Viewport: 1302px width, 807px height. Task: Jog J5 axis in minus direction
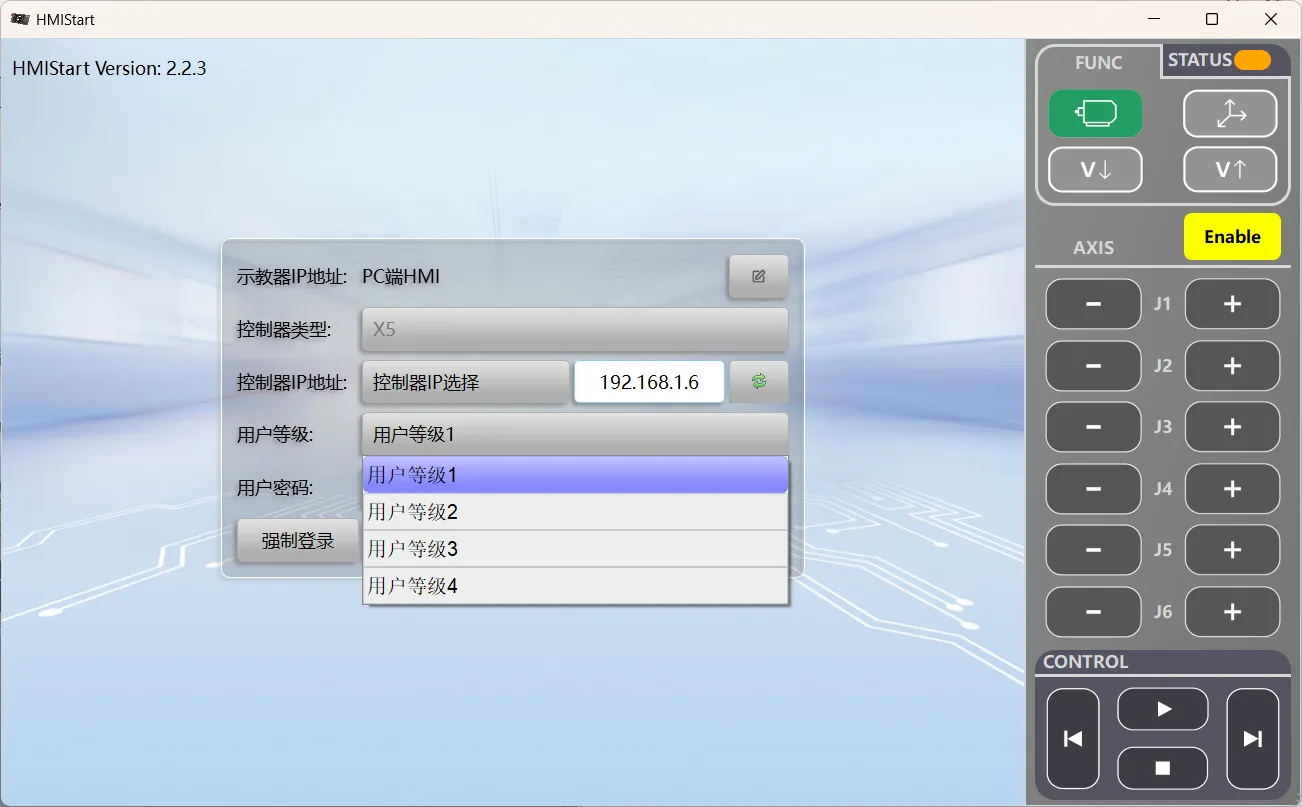[1093, 550]
